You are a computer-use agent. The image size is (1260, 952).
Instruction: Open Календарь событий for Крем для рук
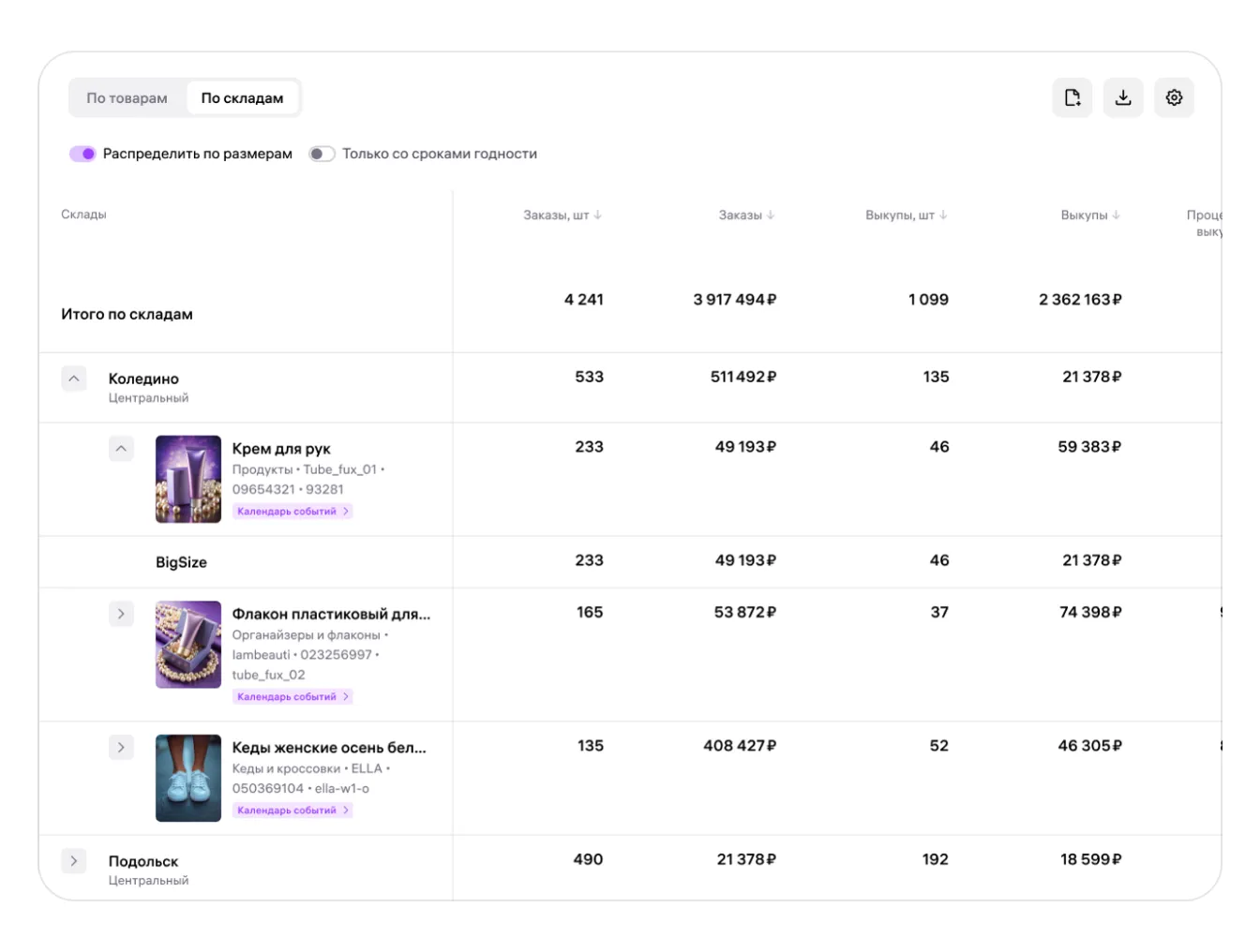(x=292, y=512)
